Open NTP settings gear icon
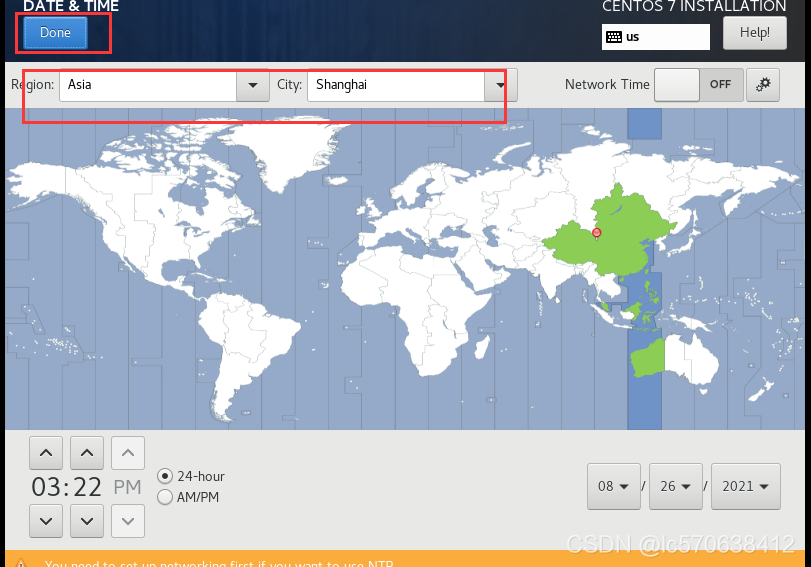 763,85
